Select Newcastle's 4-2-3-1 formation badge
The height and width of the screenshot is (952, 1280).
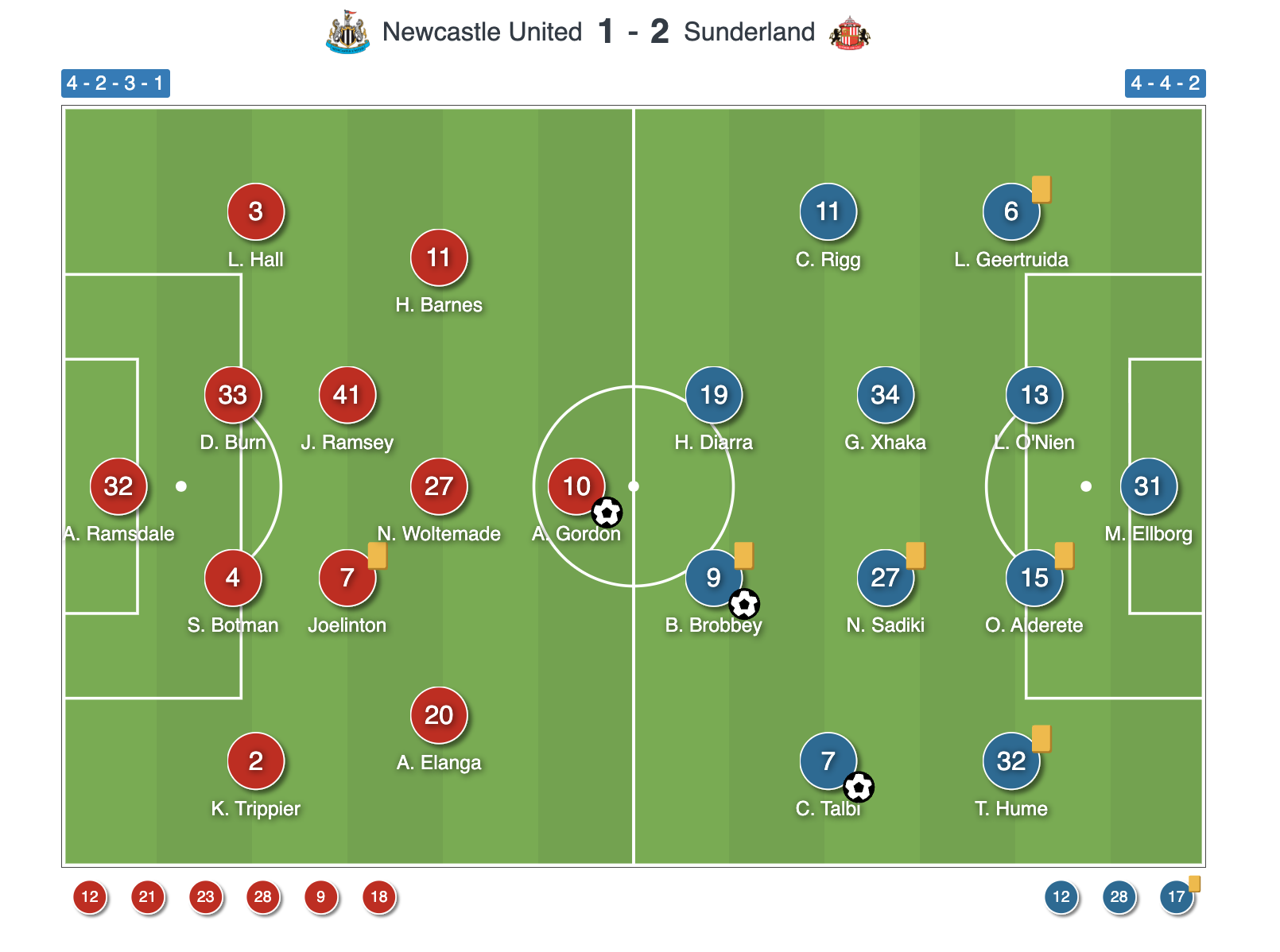coord(115,83)
